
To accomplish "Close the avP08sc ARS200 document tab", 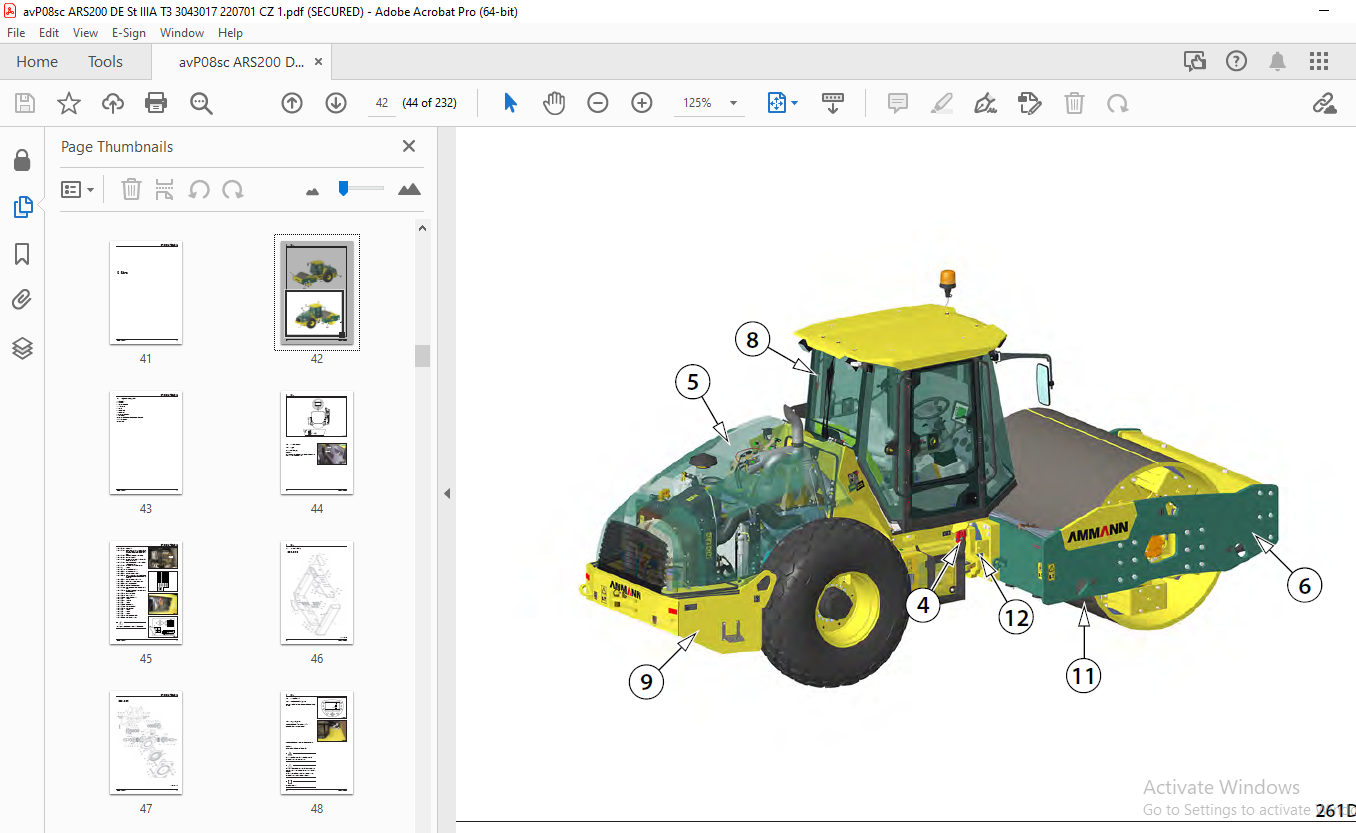I will (318, 61).
